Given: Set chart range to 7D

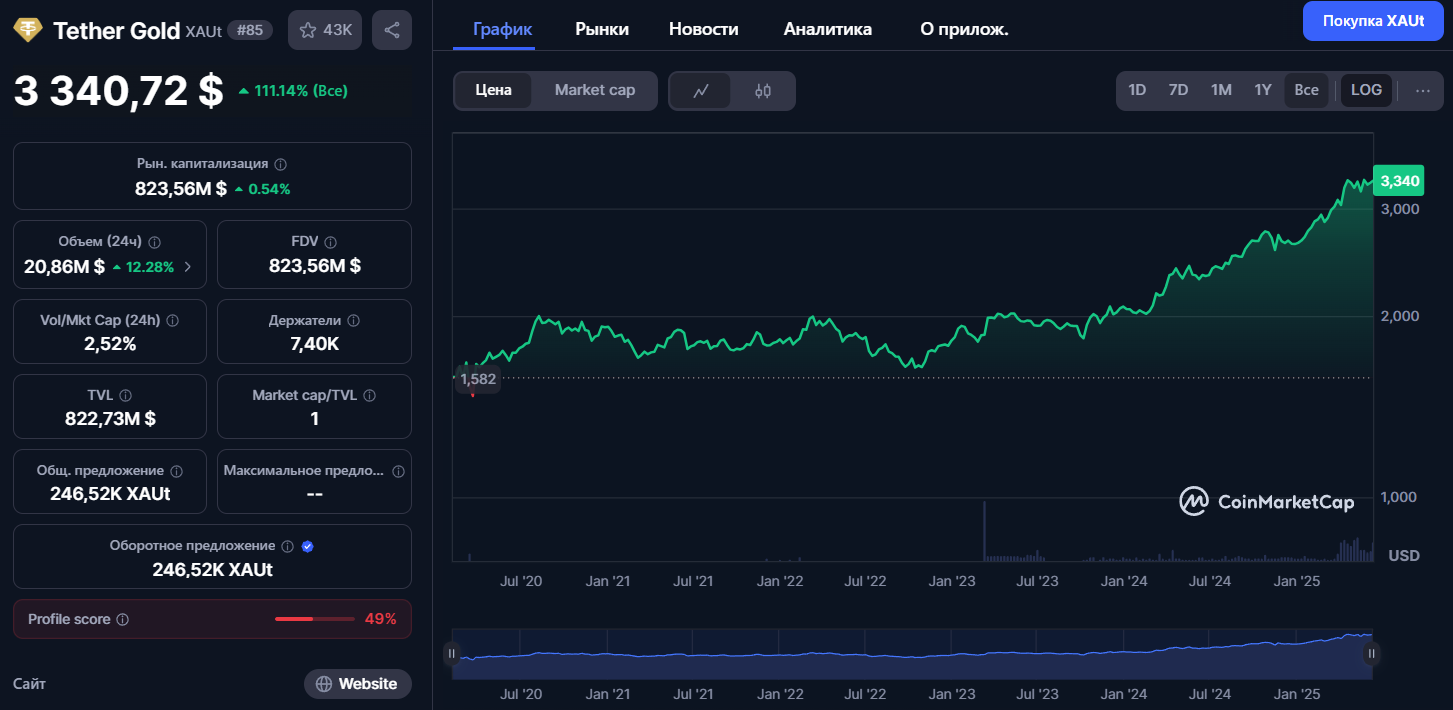Looking at the screenshot, I should [x=1178, y=90].
